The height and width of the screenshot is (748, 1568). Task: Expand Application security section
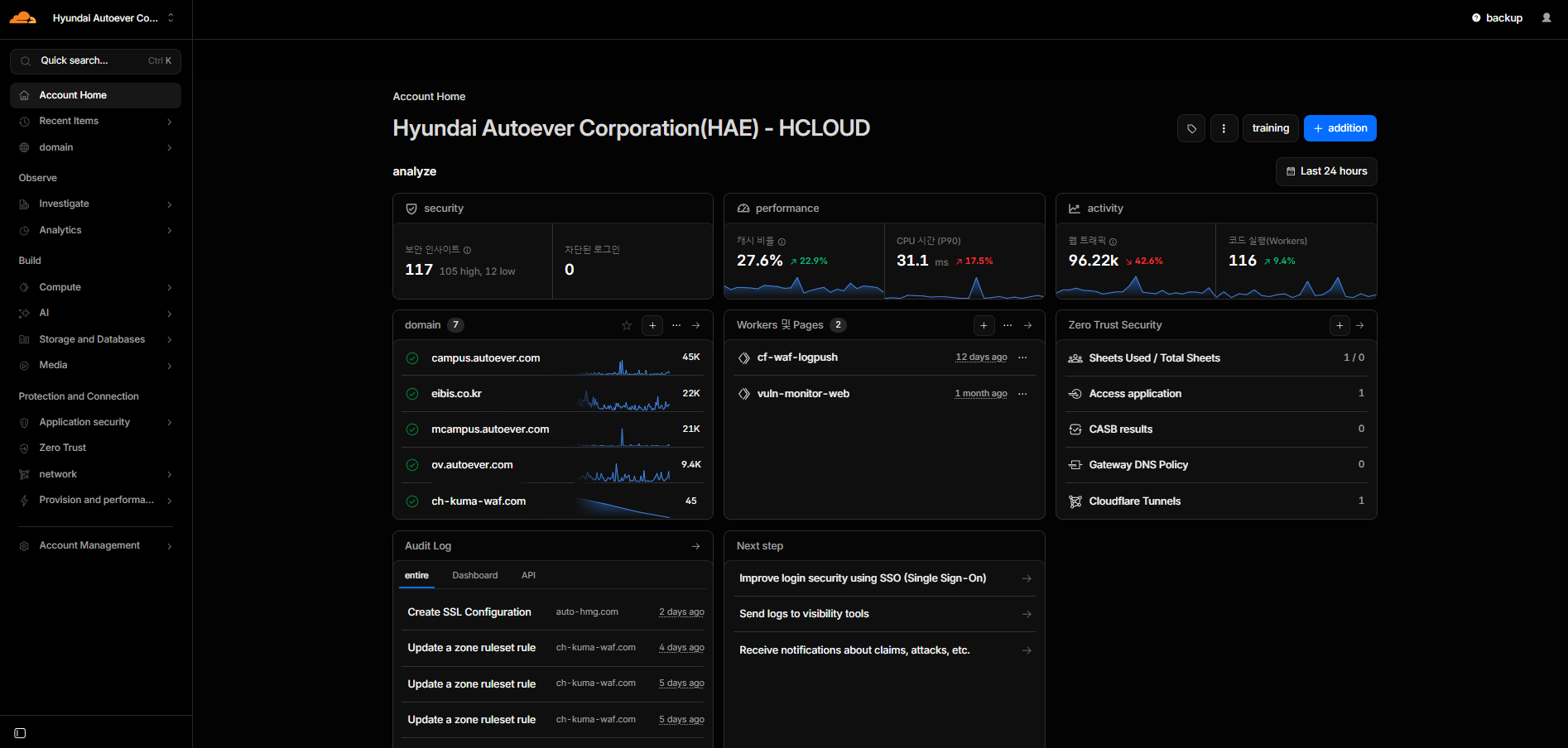(x=95, y=422)
